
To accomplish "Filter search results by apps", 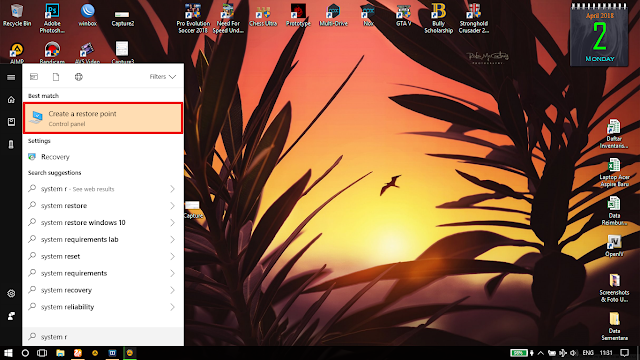I will point(34,77).
